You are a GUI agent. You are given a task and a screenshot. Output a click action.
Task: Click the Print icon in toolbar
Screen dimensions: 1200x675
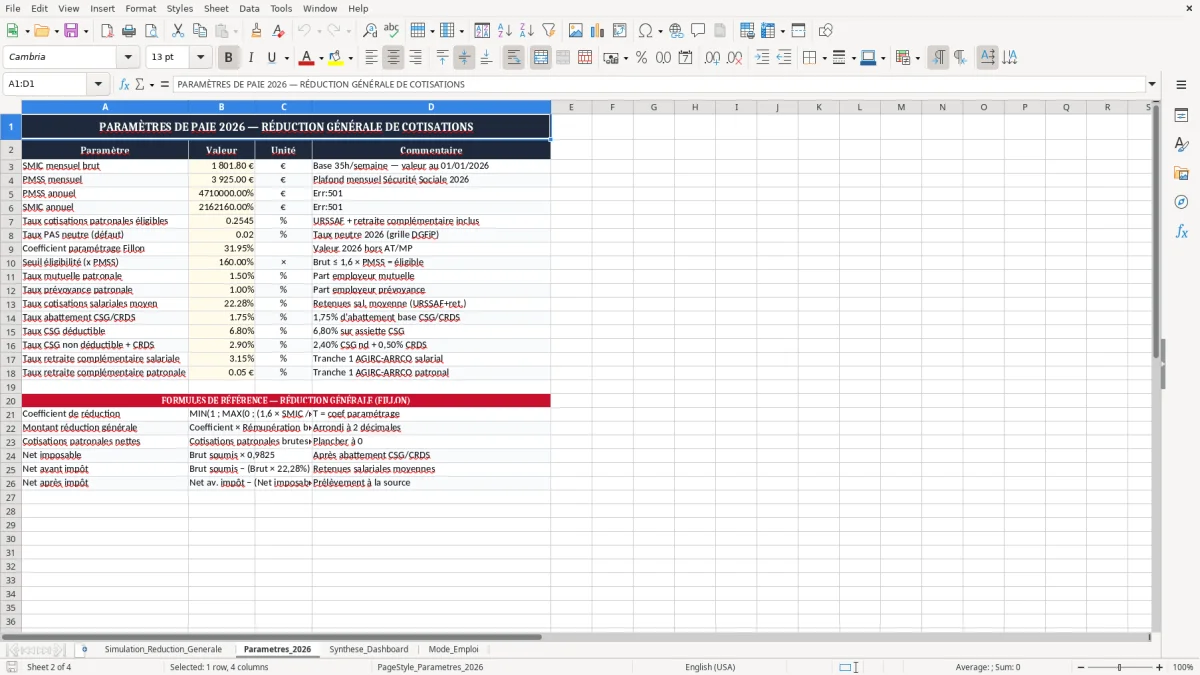129,31
